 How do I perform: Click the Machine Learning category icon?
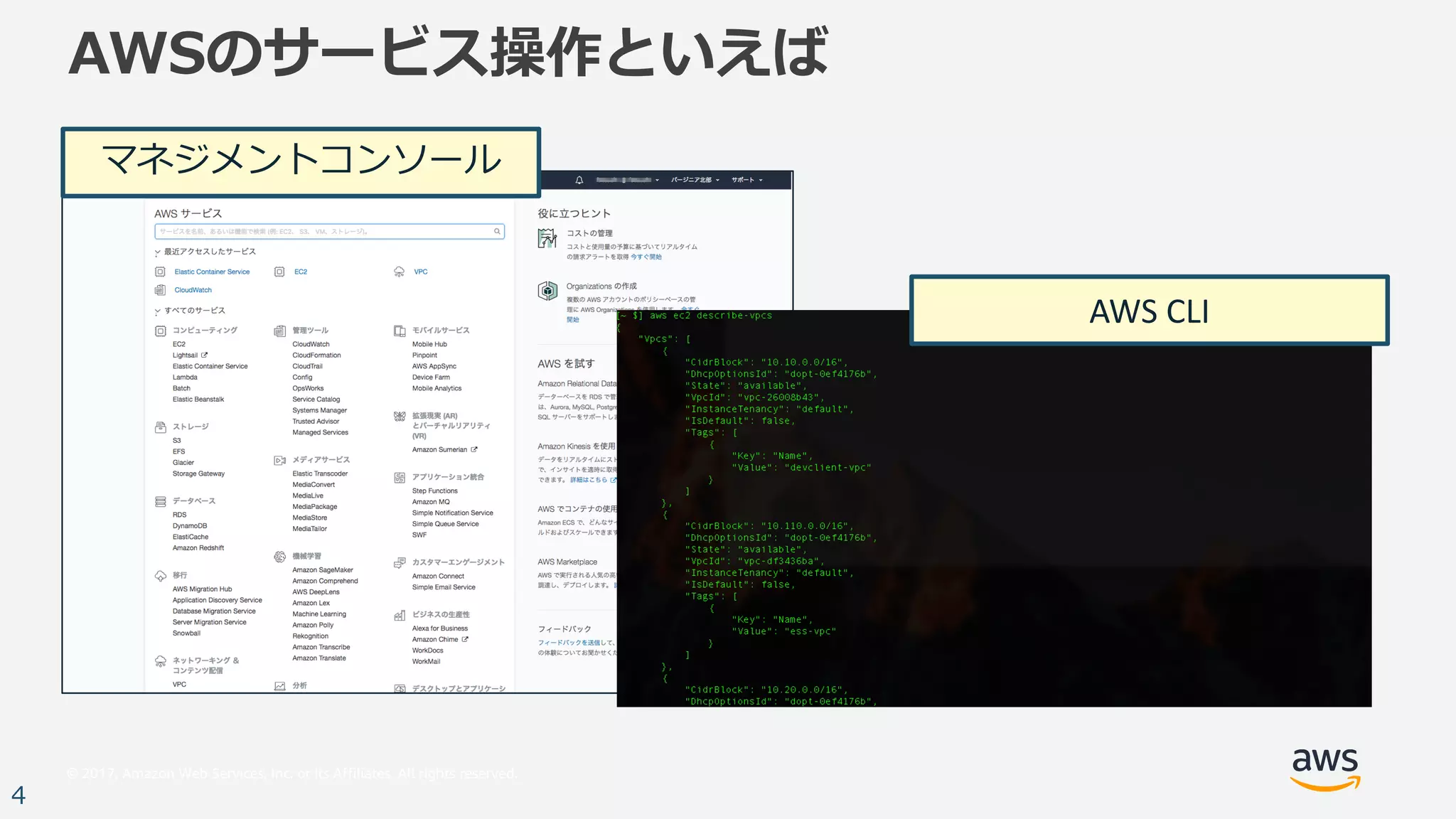coord(280,557)
